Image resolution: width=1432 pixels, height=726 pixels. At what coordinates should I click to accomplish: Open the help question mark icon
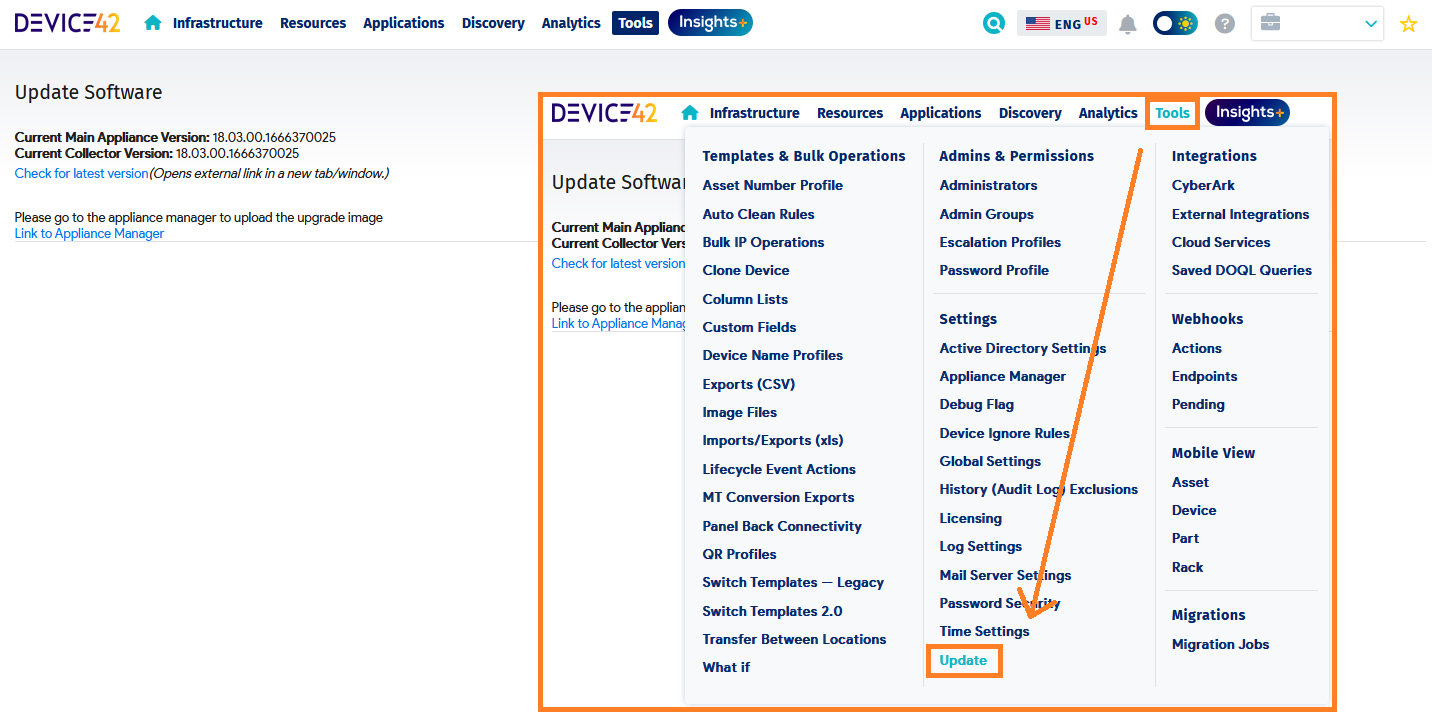click(1225, 23)
